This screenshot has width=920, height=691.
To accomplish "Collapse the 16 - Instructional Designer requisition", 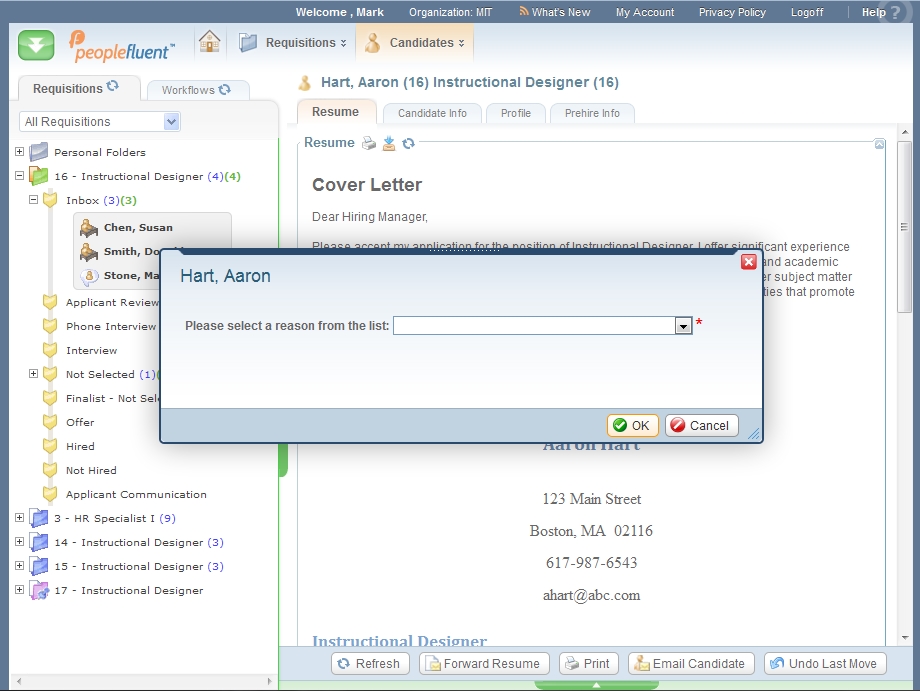I will point(19,176).
